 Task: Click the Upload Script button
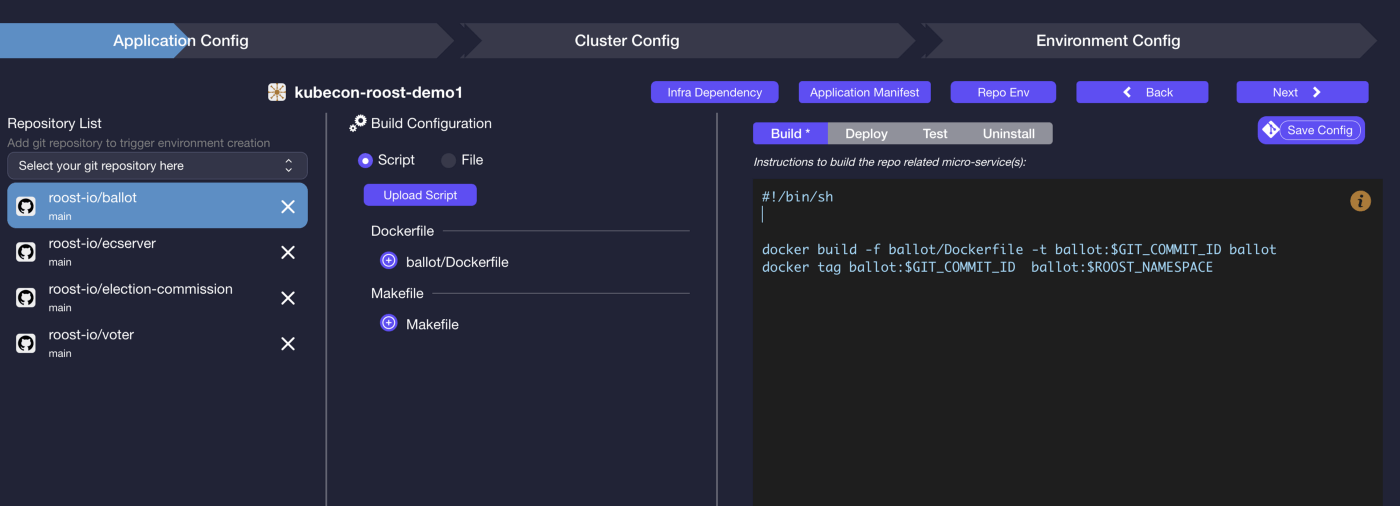tap(420, 195)
